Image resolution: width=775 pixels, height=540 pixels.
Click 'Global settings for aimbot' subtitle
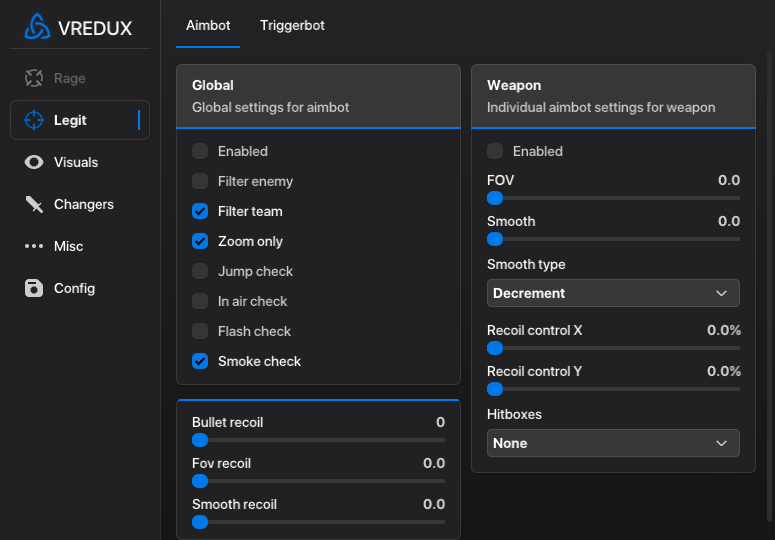point(270,107)
